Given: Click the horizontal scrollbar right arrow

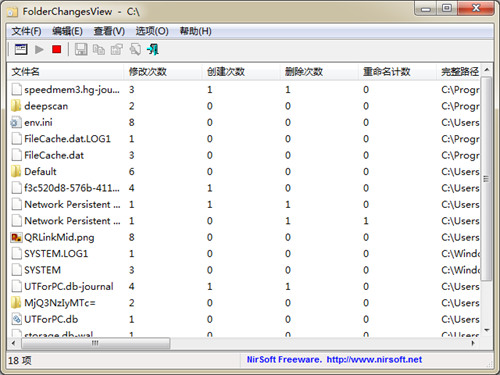Looking at the screenshot, I should pos(473,343).
